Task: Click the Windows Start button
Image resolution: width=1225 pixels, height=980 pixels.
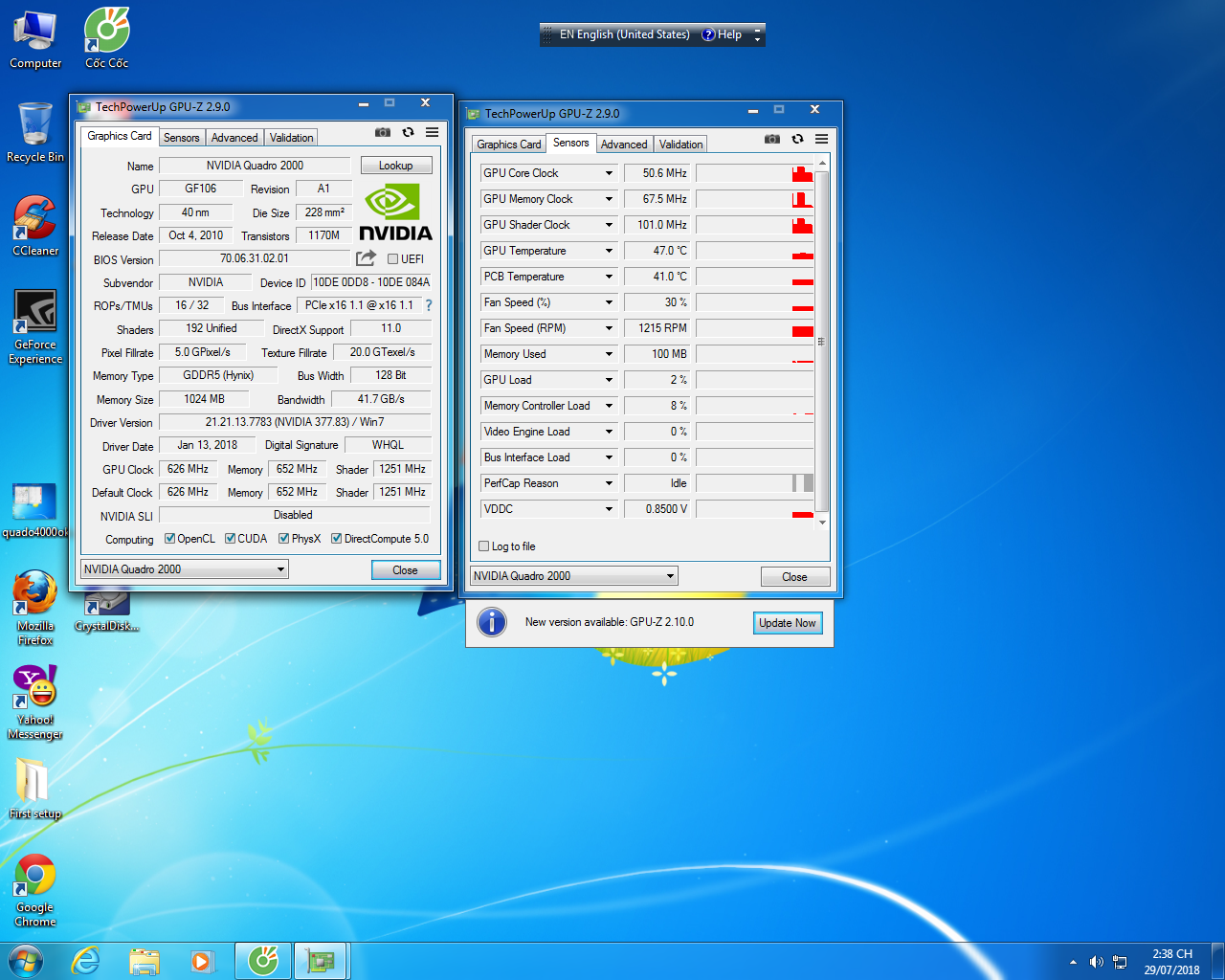Action: [26, 961]
